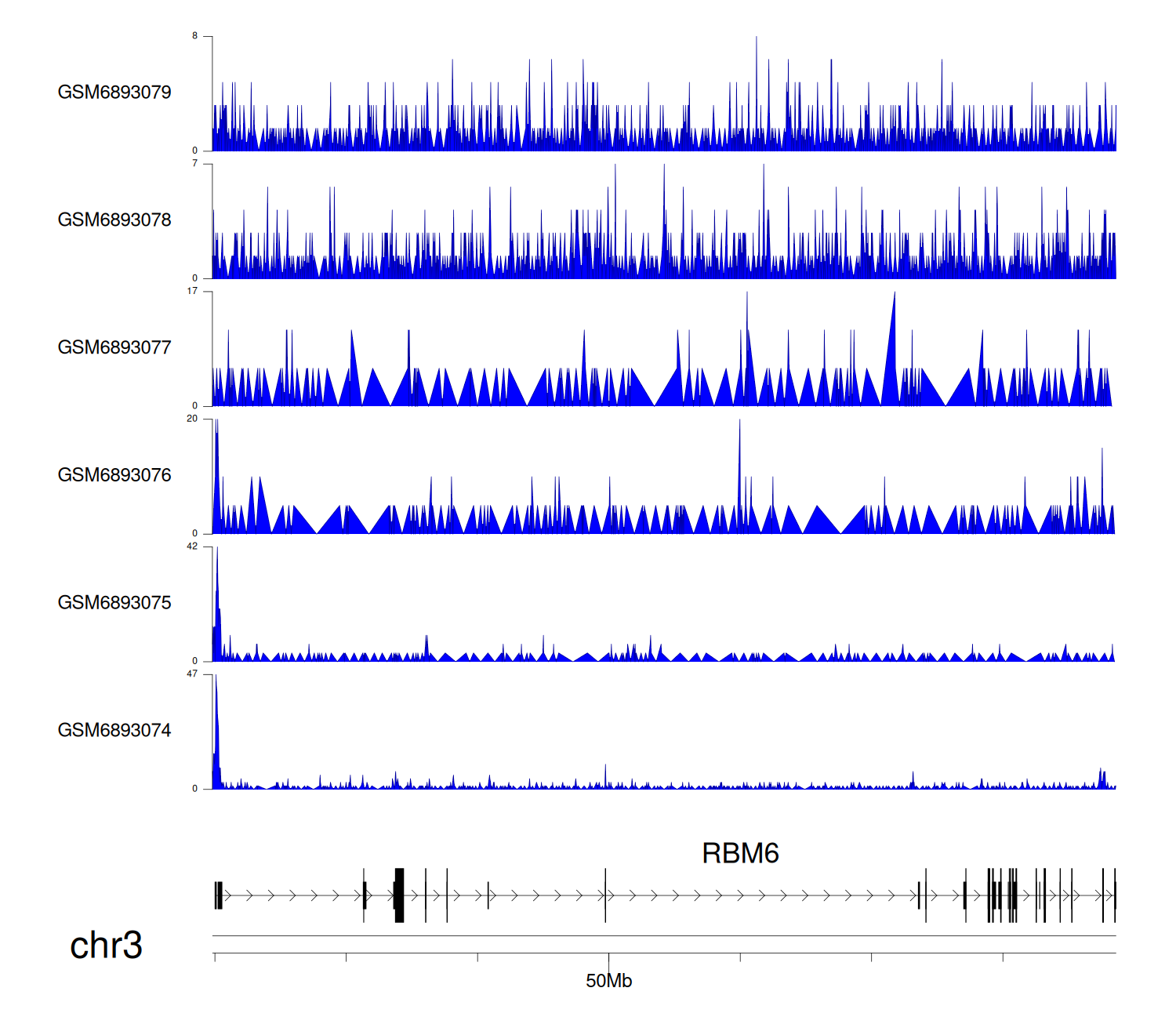1176x1035 pixels.
Task: Click y-axis maximum value 17
Action: pos(192,291)
